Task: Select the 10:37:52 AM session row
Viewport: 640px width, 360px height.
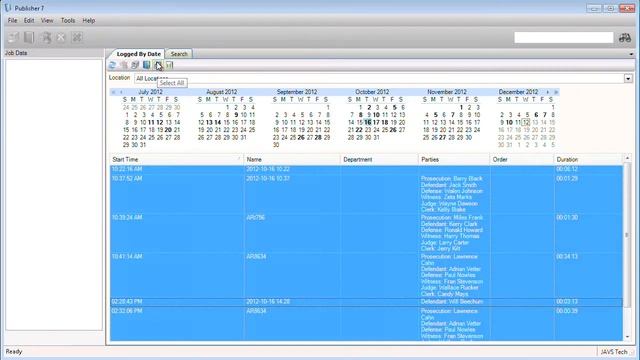Action: [x=367, y=194]
